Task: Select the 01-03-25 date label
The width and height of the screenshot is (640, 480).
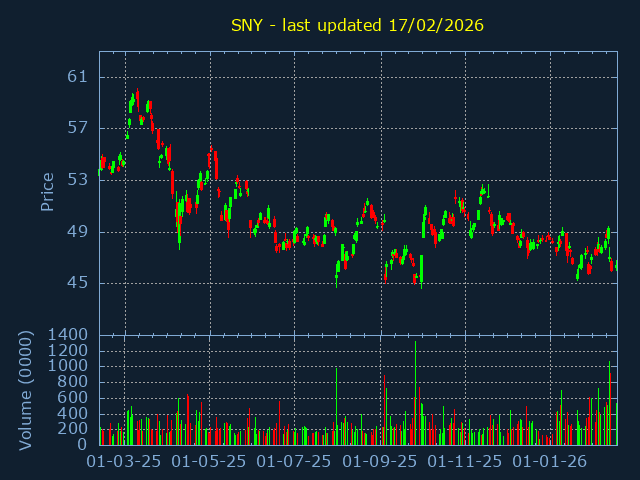Action: (125, 462)
